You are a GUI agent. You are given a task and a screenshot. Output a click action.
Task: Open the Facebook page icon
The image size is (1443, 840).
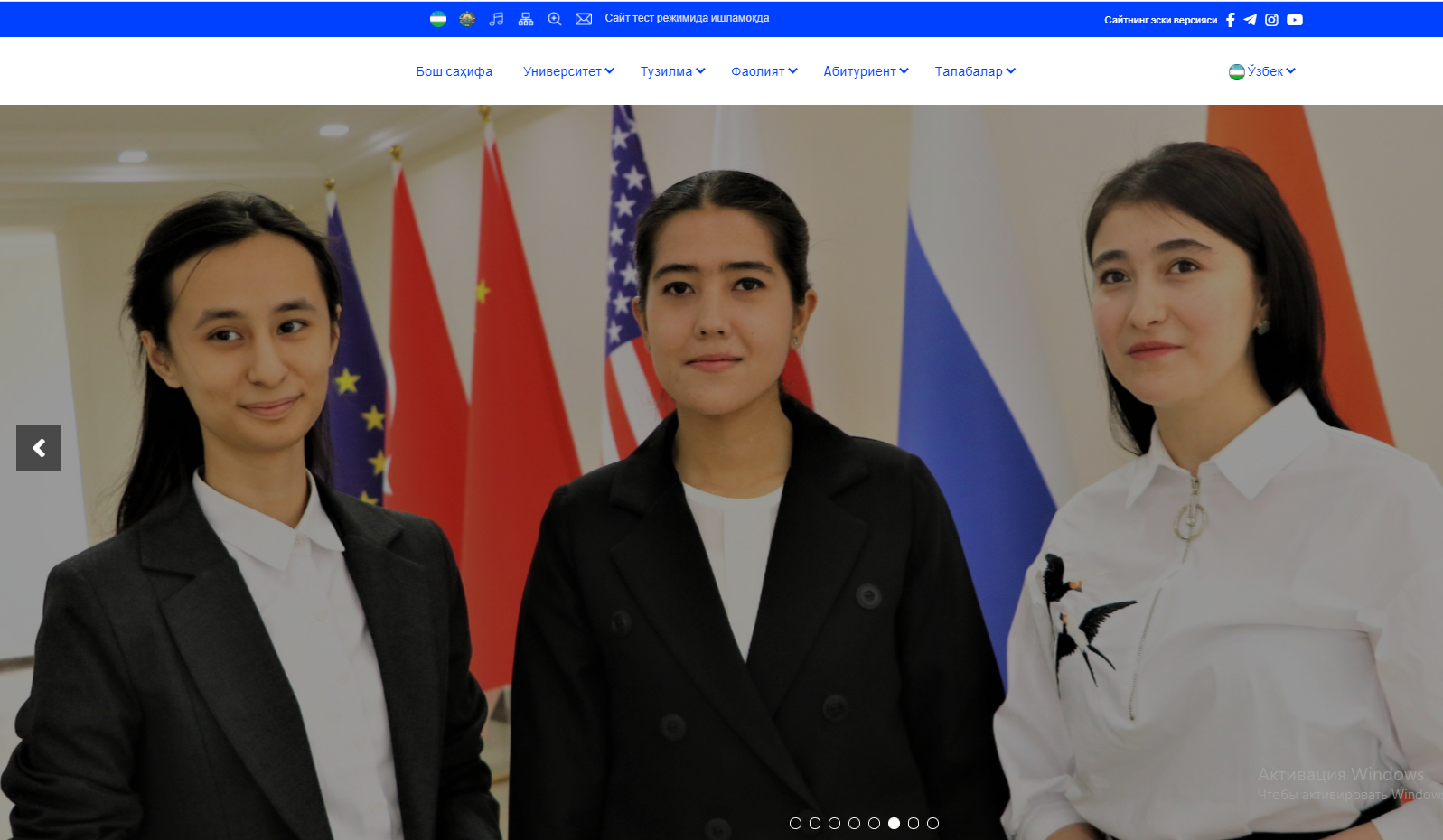tap(1230, 20)
